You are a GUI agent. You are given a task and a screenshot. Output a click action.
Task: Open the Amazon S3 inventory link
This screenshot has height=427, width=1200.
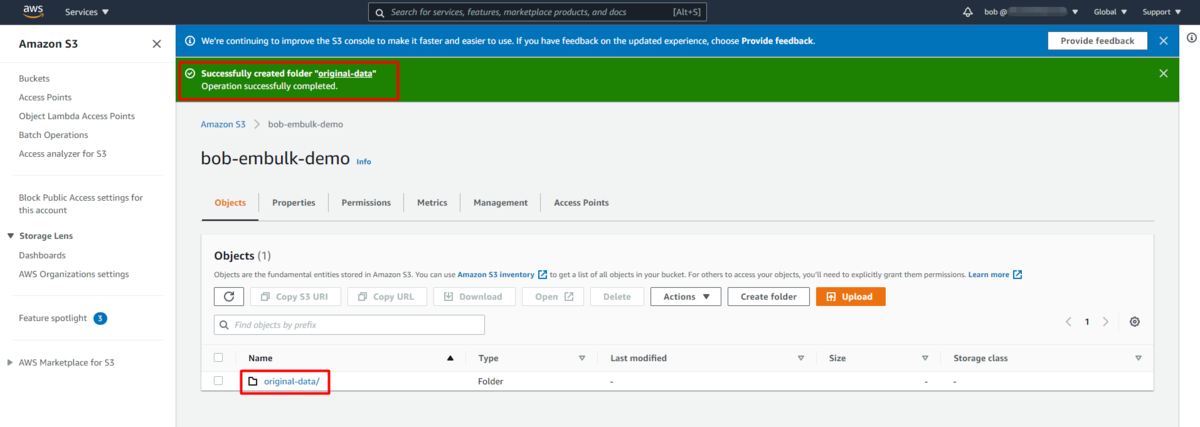(x=502, y=274)
